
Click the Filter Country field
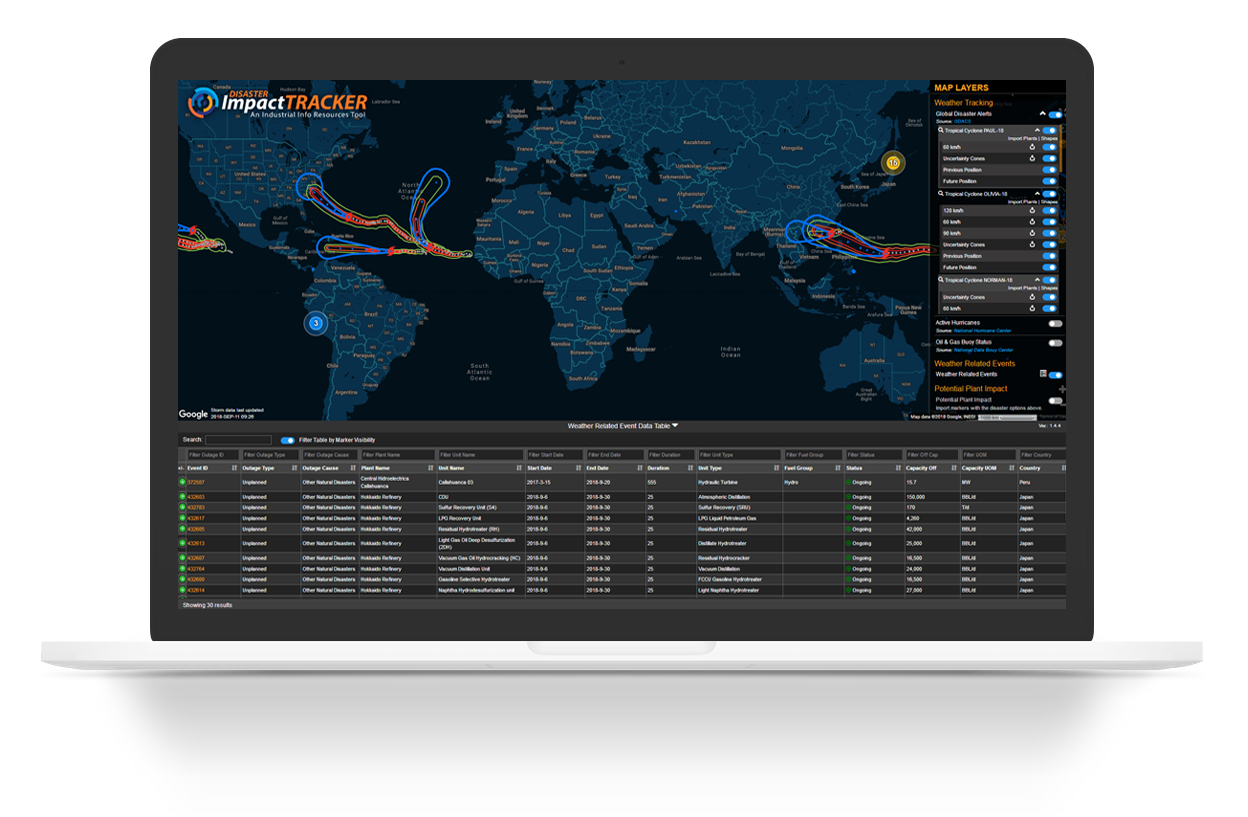(x=1043, y=455)
